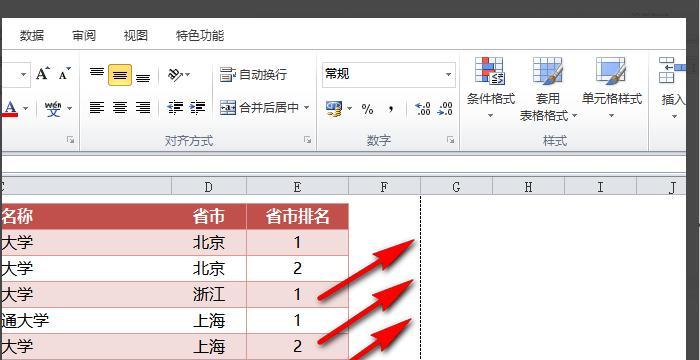Select column H header
The width and height of the screenshot is (700, 360).
528,187
